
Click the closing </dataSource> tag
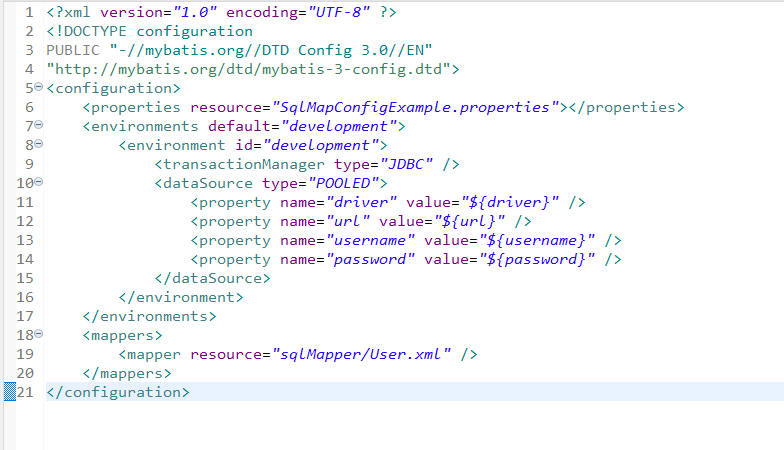point(212,278)
